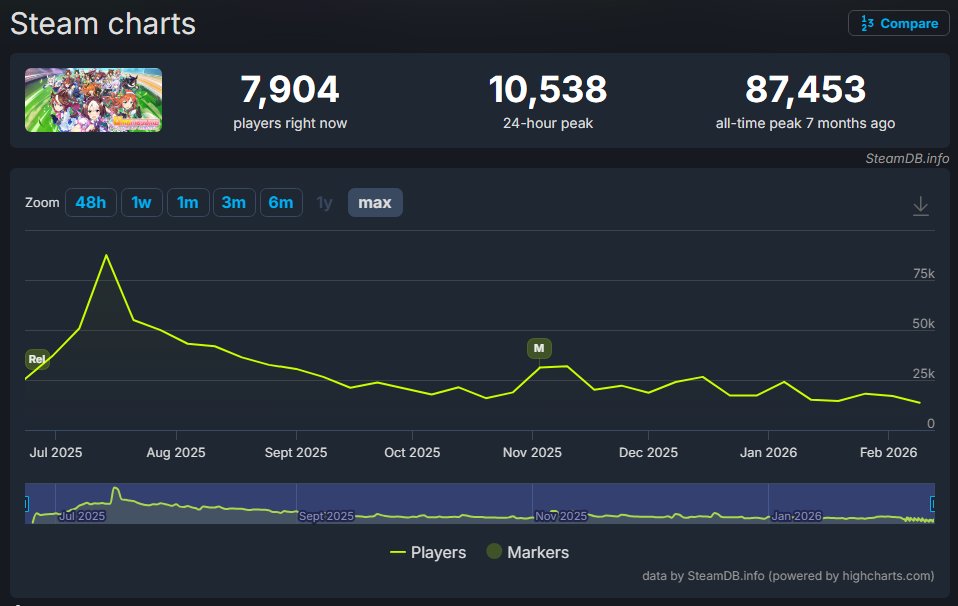The height and width of the screenshot is (606, 958).
Task: Click the July 2025 peak on the chart line
Action: click(106, 255)
